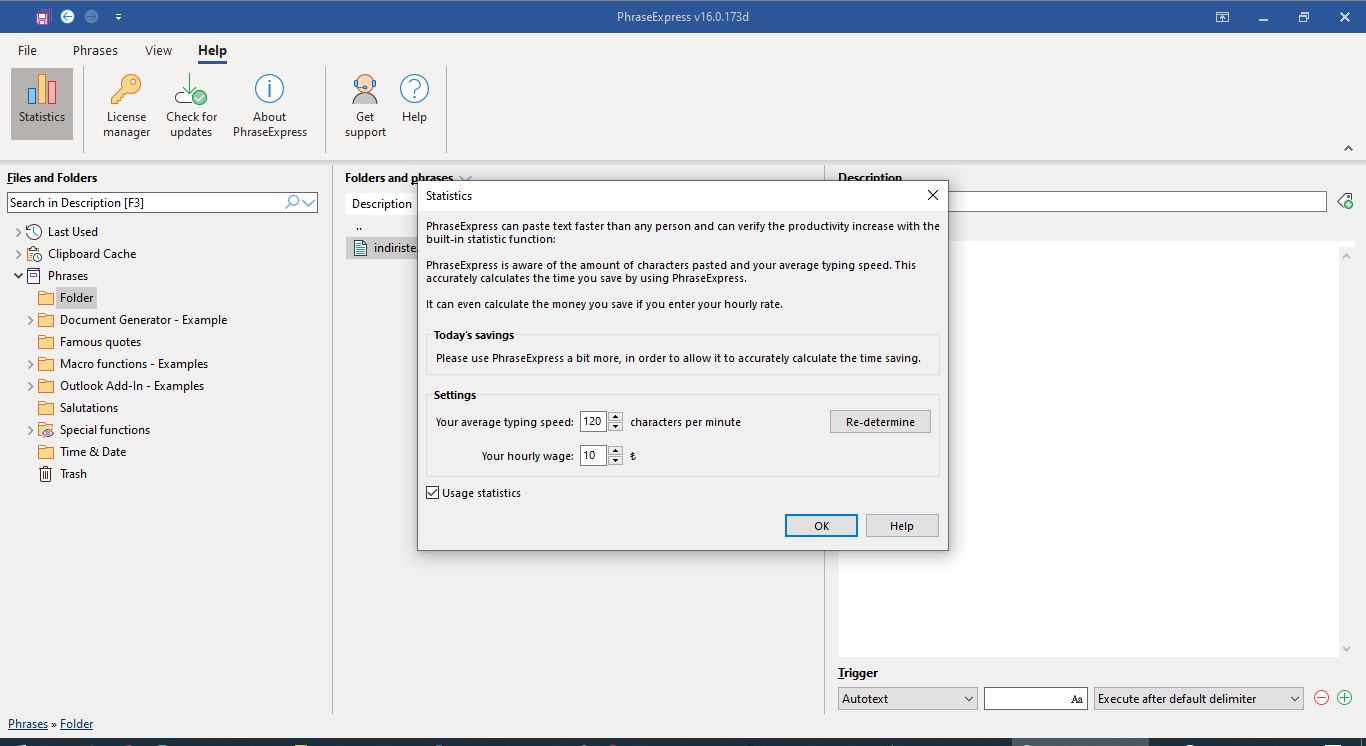Check for updates
The height and width of the screenshot is (746, 1366).
[x=191, y=104]
